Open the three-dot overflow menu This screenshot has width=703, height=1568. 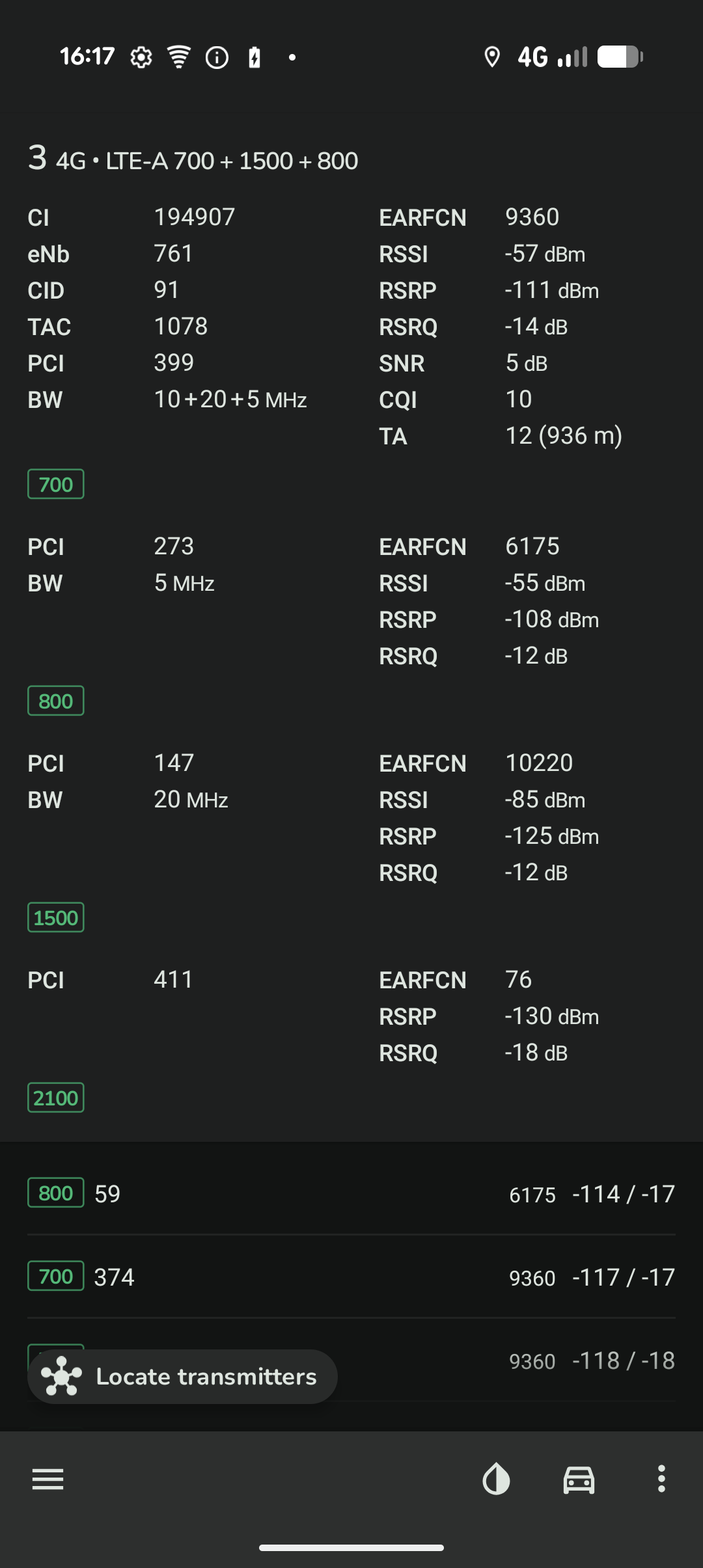click(661, 1480)
